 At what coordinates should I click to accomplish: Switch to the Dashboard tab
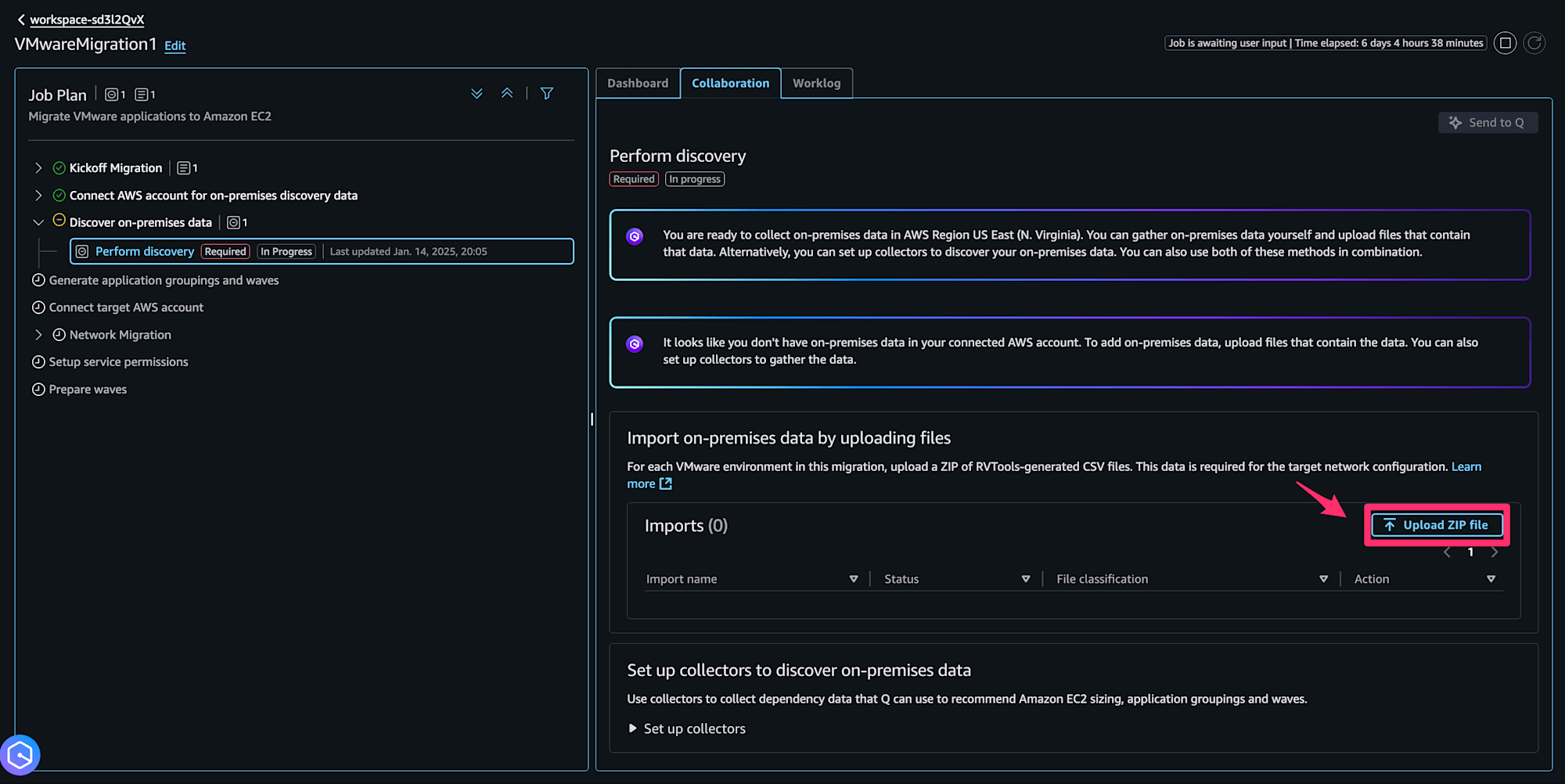[x=638, y=83]
